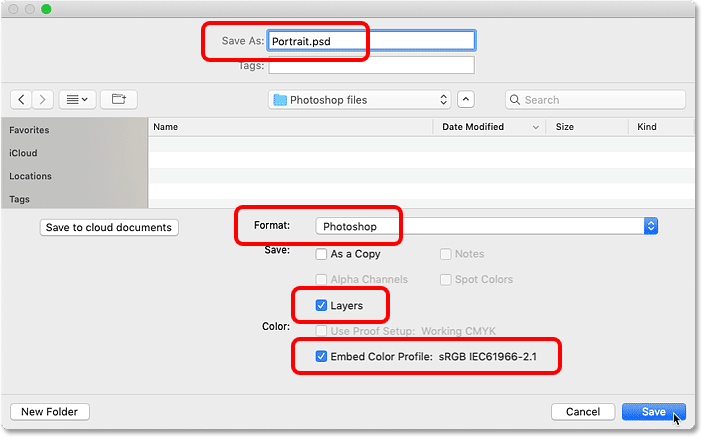Click the Search field

tap(595, 100)
